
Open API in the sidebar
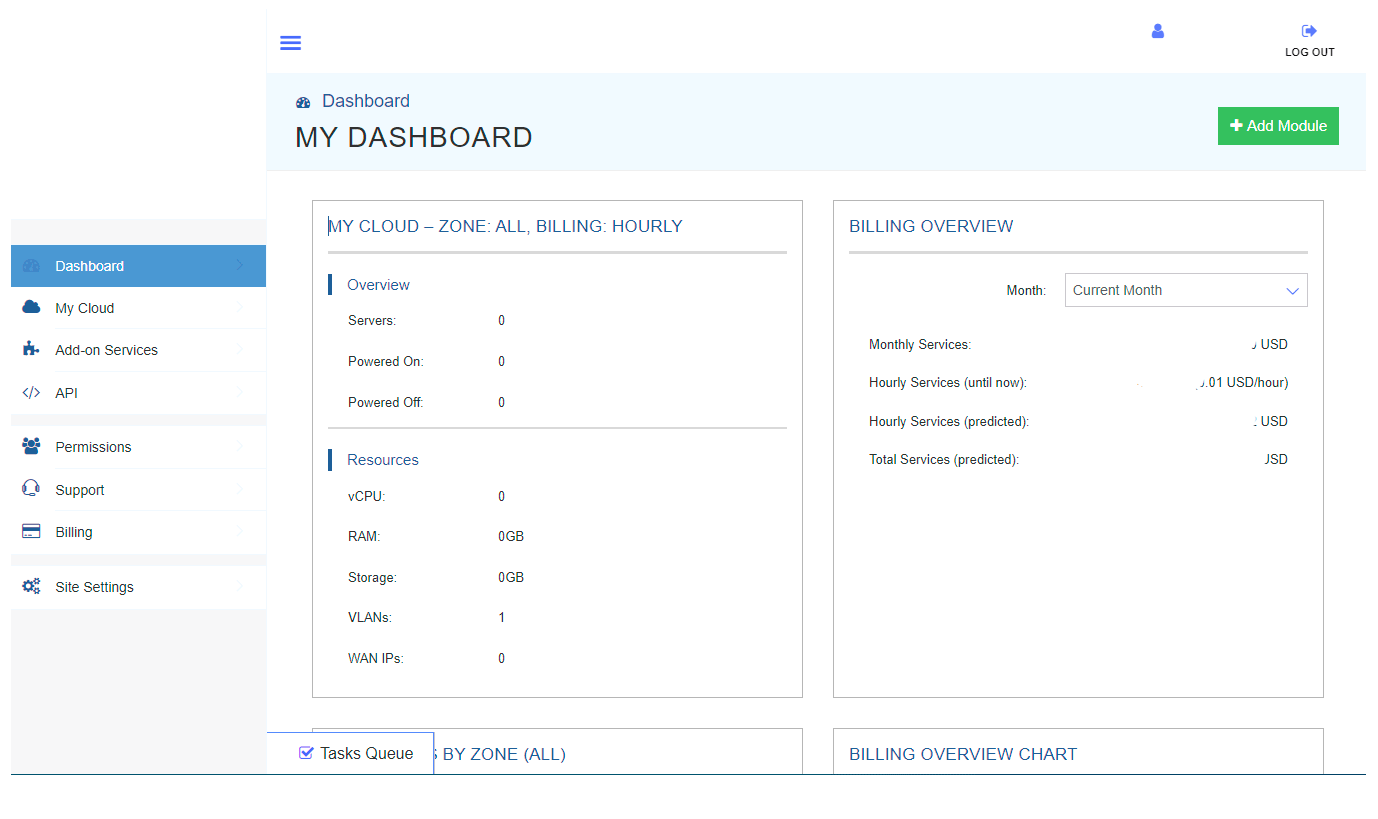138,393
